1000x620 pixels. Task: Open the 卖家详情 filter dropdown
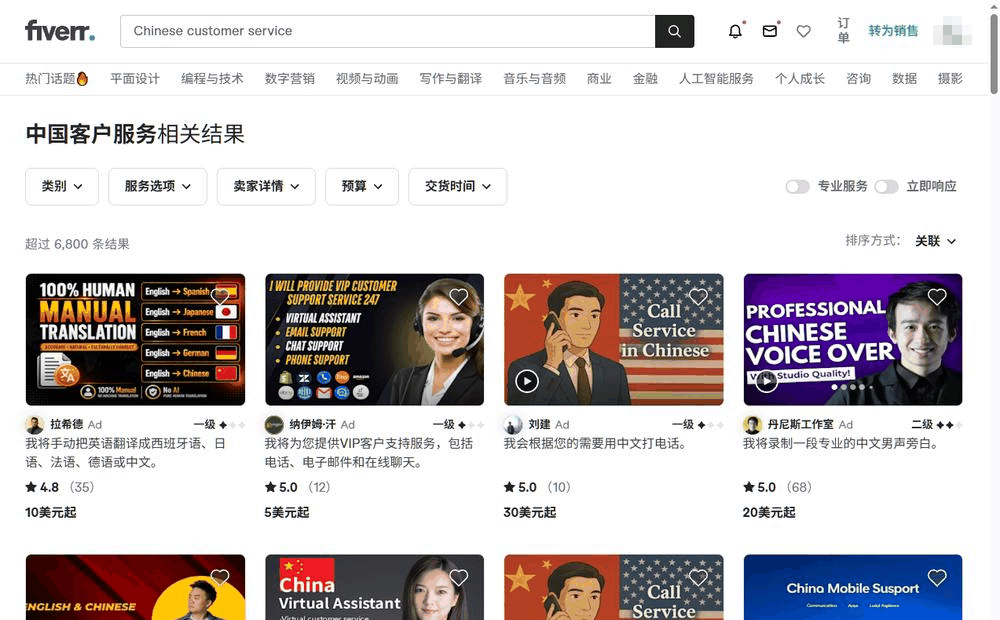pos(266,186)
